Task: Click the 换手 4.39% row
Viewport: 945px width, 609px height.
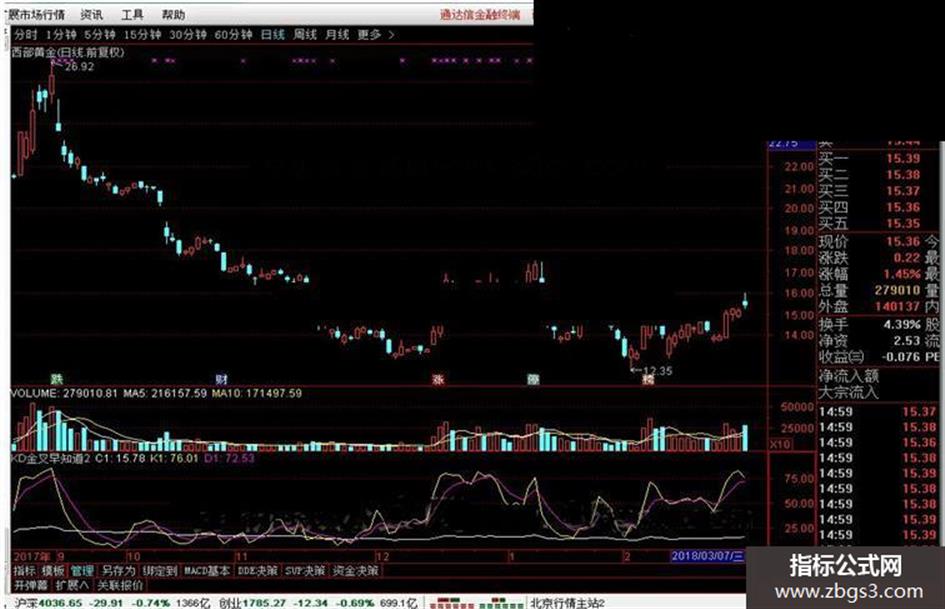Action: pos(870,324)
